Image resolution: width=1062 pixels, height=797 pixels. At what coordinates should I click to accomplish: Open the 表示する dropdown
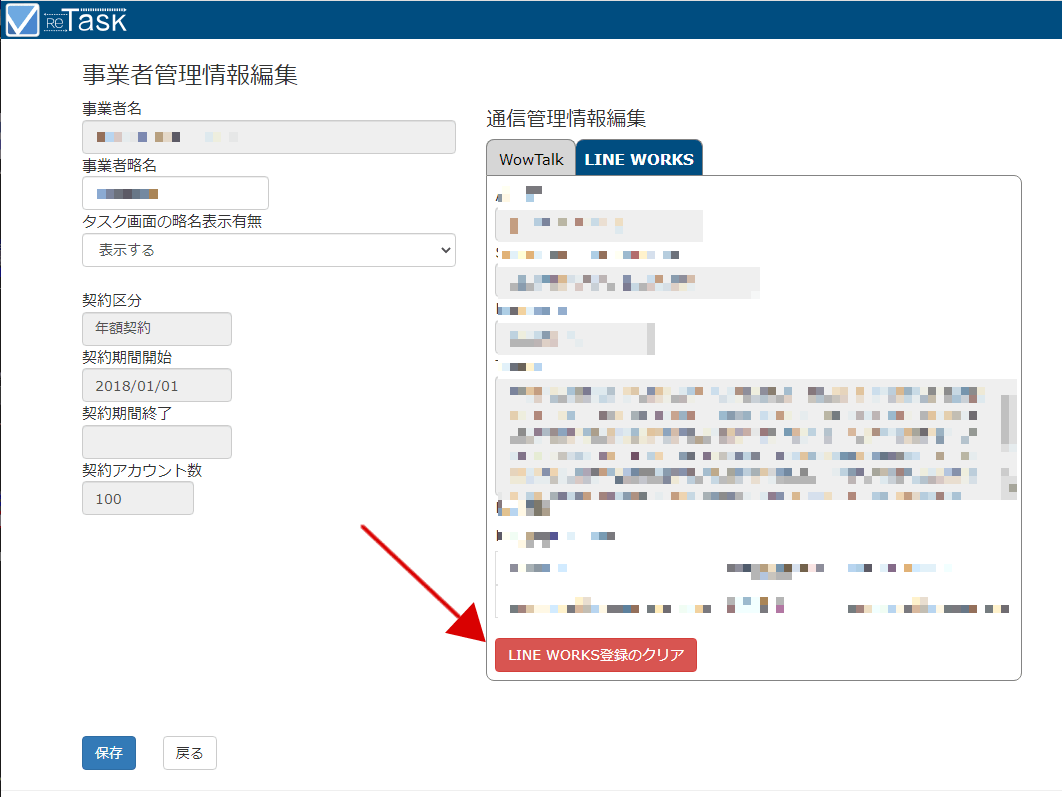pyautogui.click(x=269, y=250)
